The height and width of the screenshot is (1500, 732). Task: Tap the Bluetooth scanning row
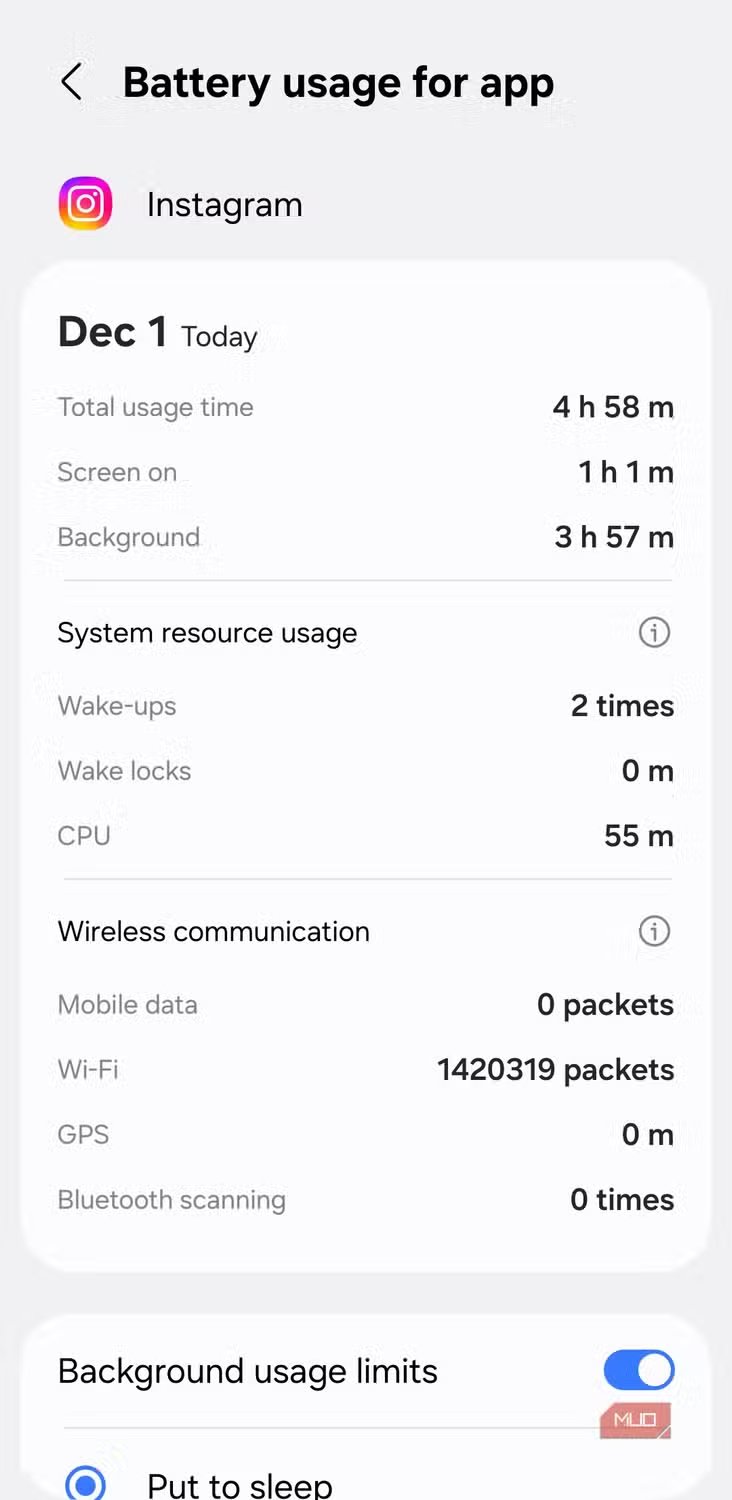coord(365,1200)
